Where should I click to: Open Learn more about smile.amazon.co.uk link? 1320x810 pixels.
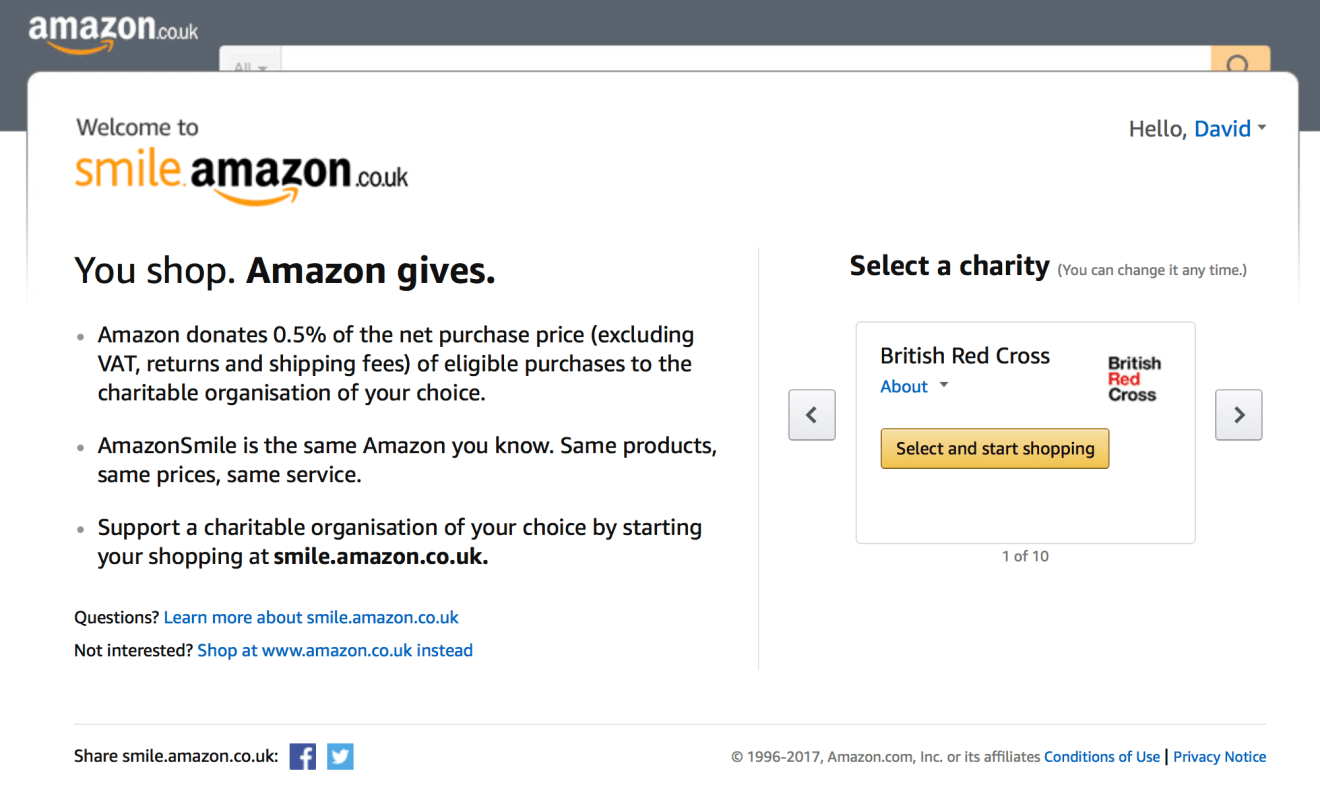[x=311, y=618]
